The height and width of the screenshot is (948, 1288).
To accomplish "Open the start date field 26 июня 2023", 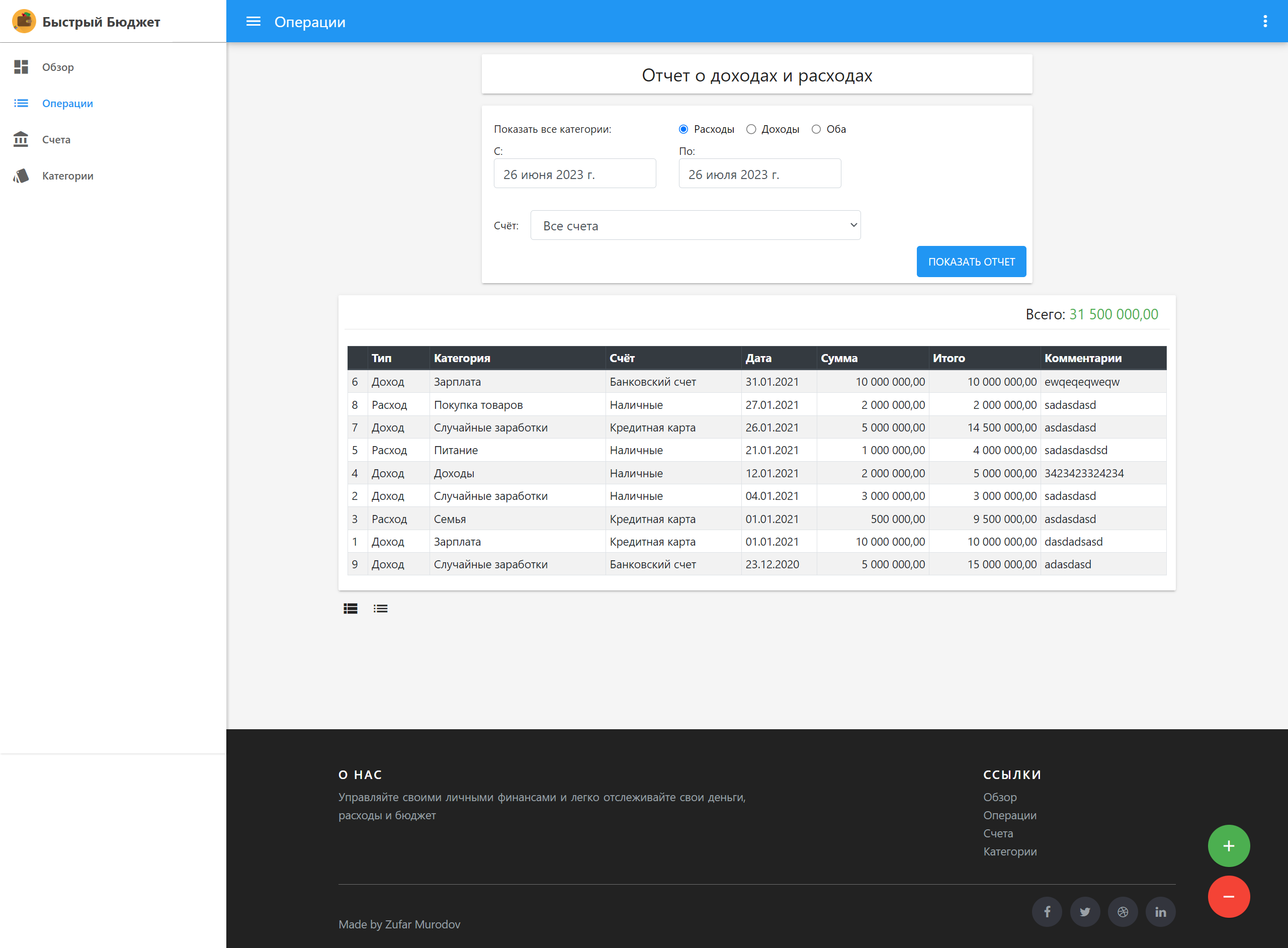I will coord(574,174).
